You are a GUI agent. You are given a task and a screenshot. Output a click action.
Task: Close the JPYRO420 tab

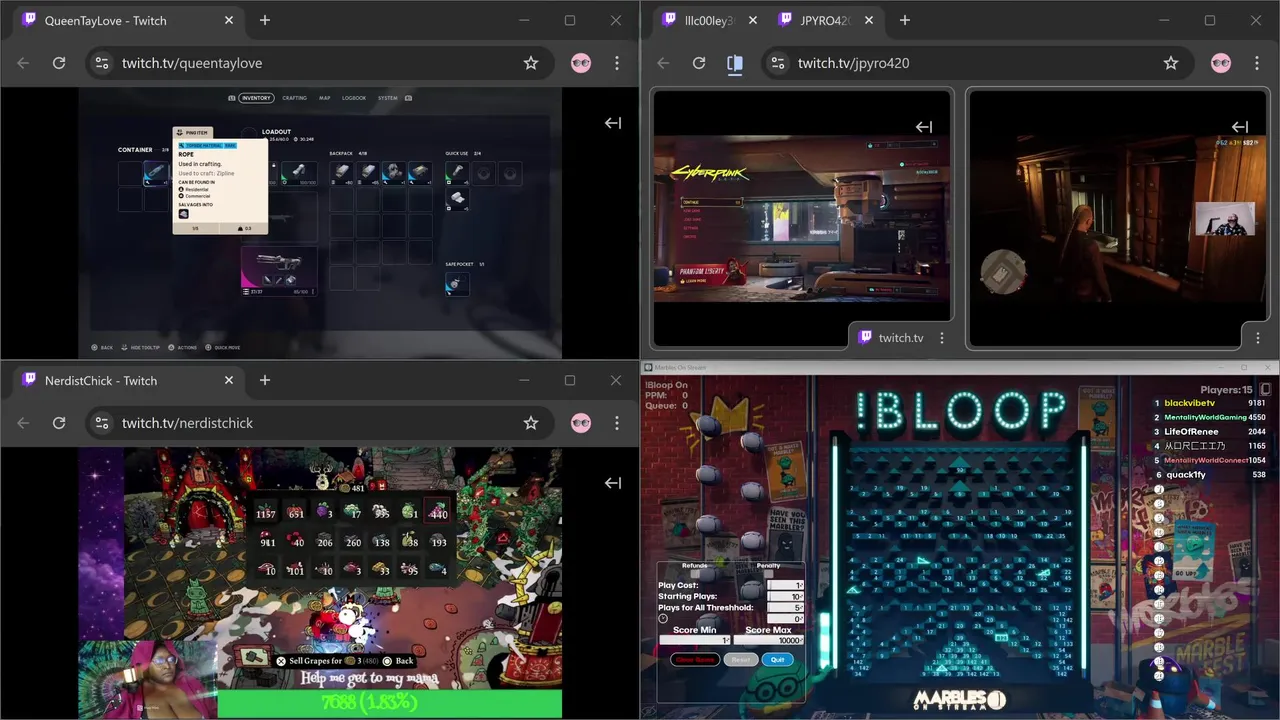point(869,20)
